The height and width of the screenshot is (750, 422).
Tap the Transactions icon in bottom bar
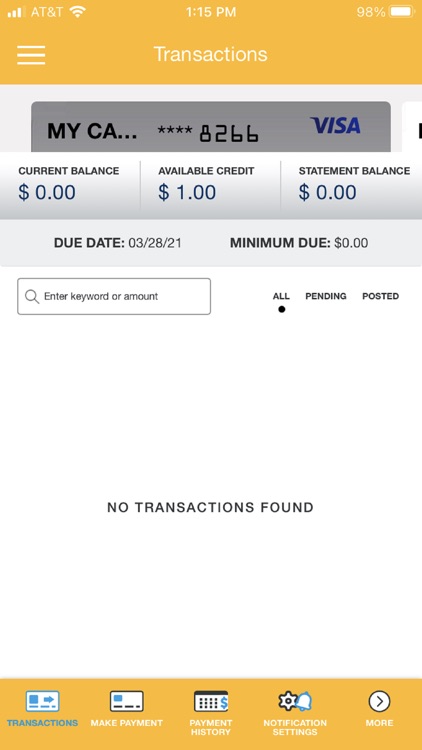42,701
